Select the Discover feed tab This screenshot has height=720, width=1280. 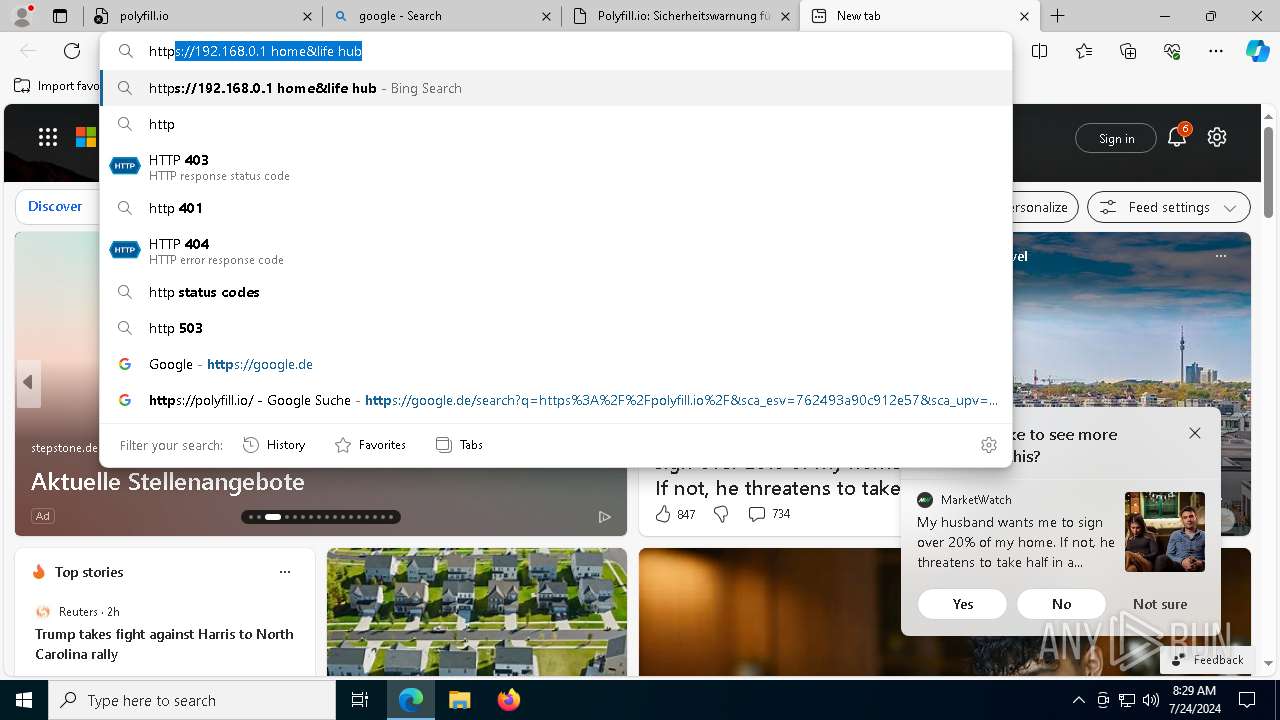(x=55, y=207)
